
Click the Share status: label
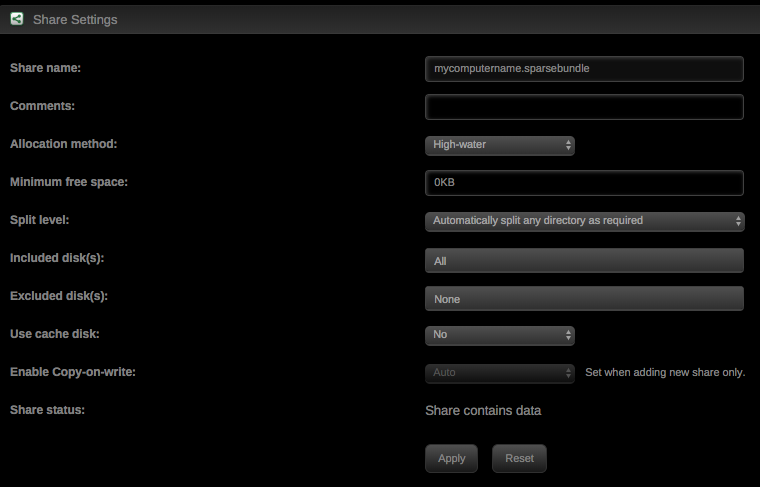pyautogui.click(x=48, y=410)
